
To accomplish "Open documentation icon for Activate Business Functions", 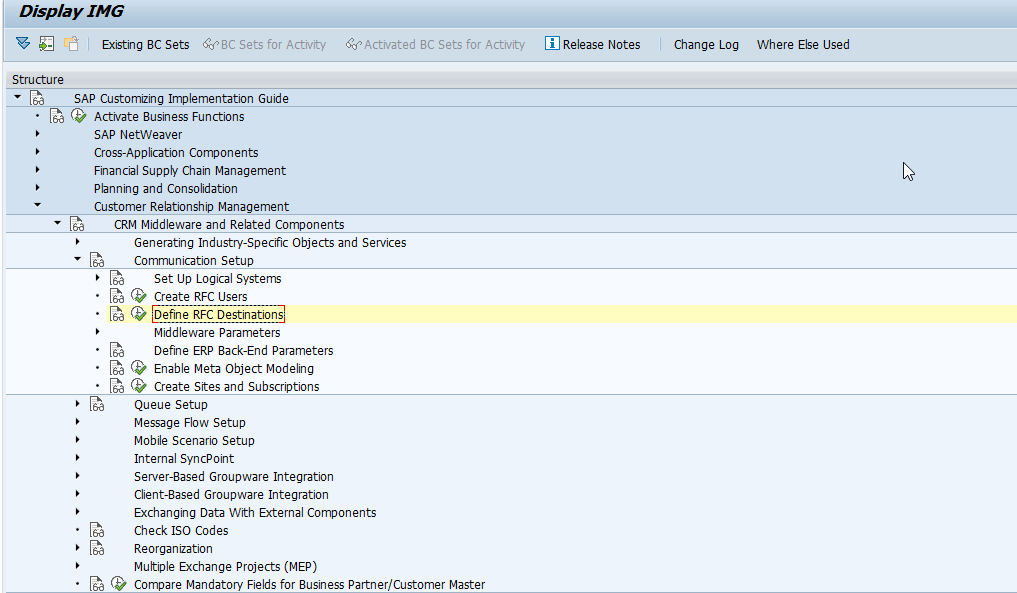I will click(57, 116).
